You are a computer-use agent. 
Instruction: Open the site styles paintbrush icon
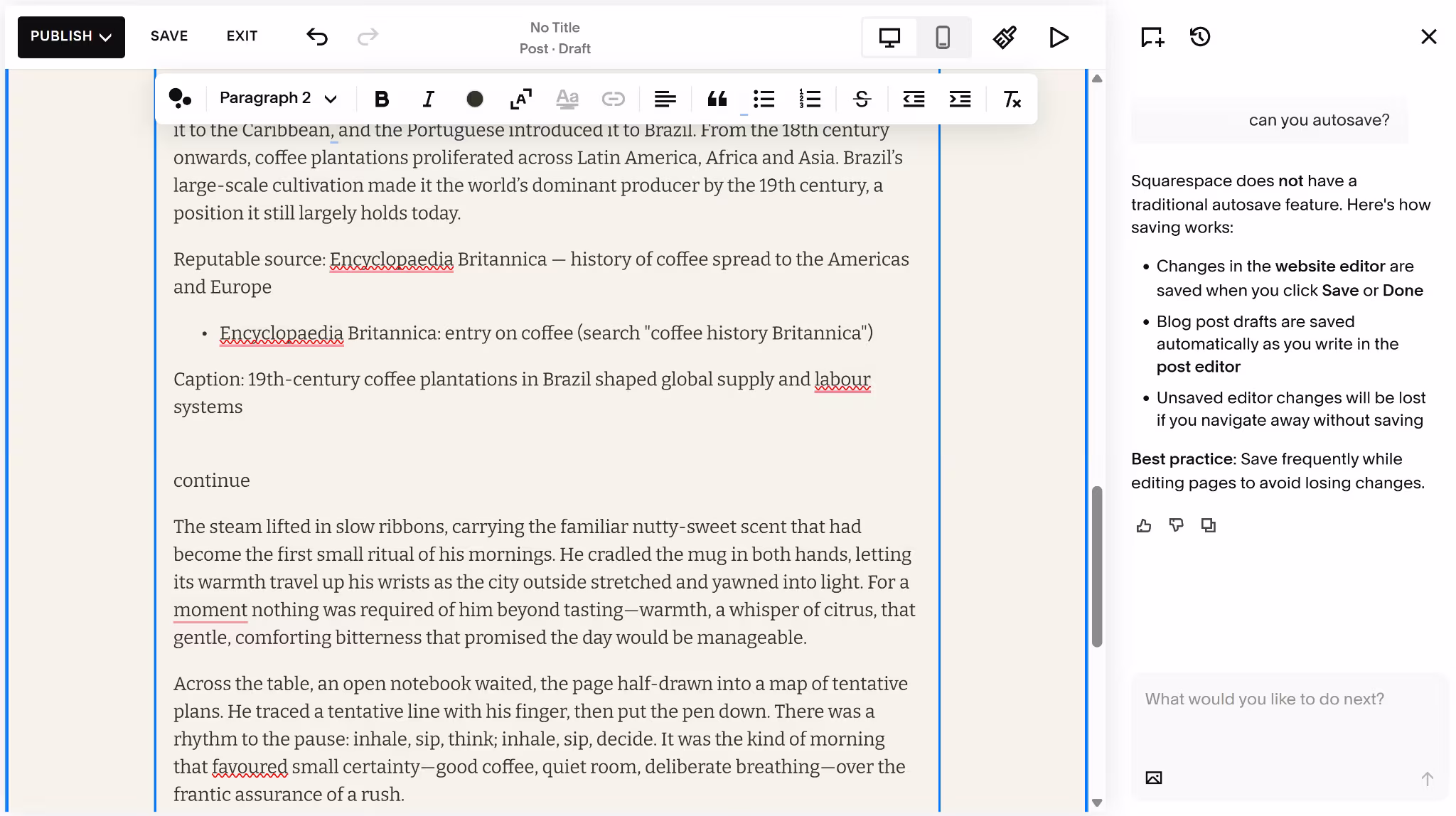coord(1005,37)
